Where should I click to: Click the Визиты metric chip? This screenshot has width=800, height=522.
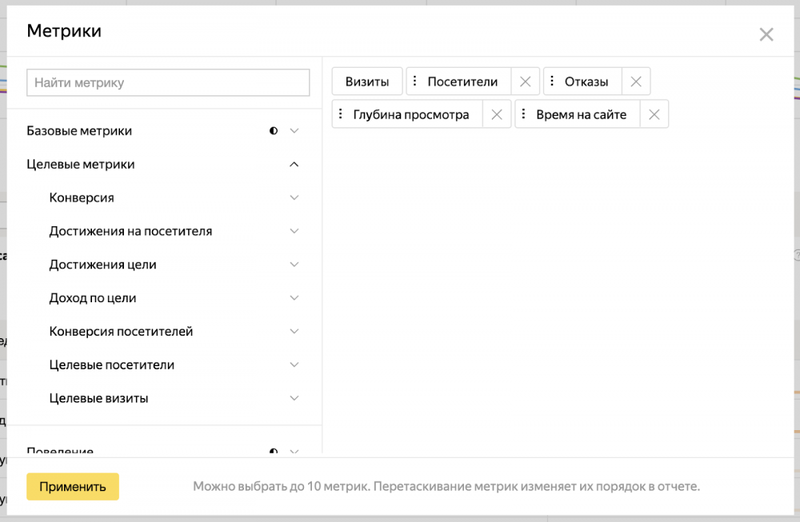click(367, 82)
